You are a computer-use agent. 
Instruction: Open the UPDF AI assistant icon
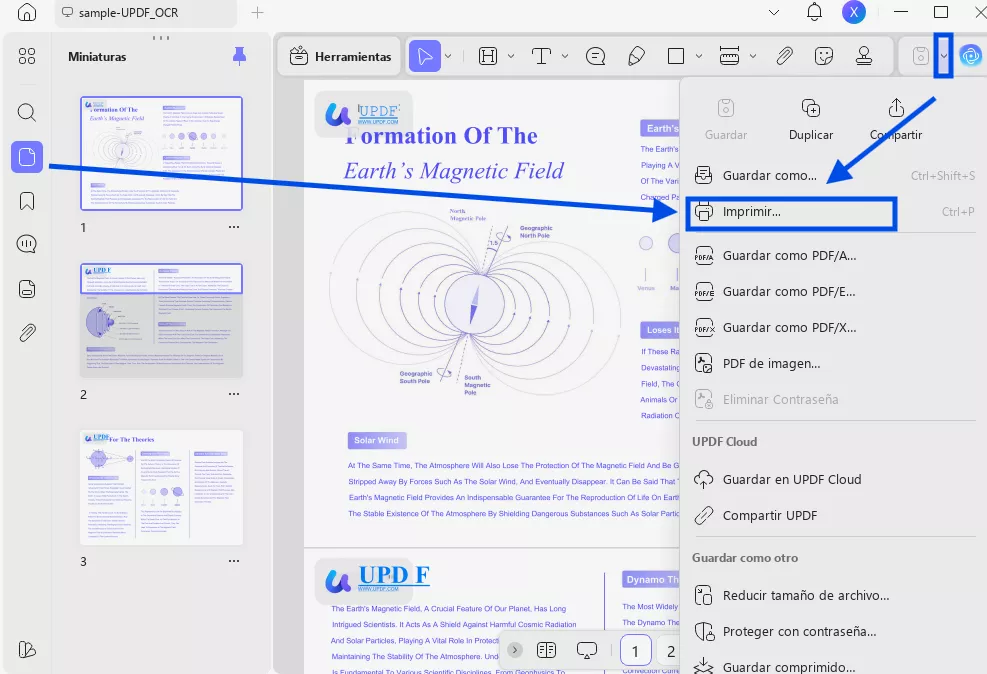point(971,56)
